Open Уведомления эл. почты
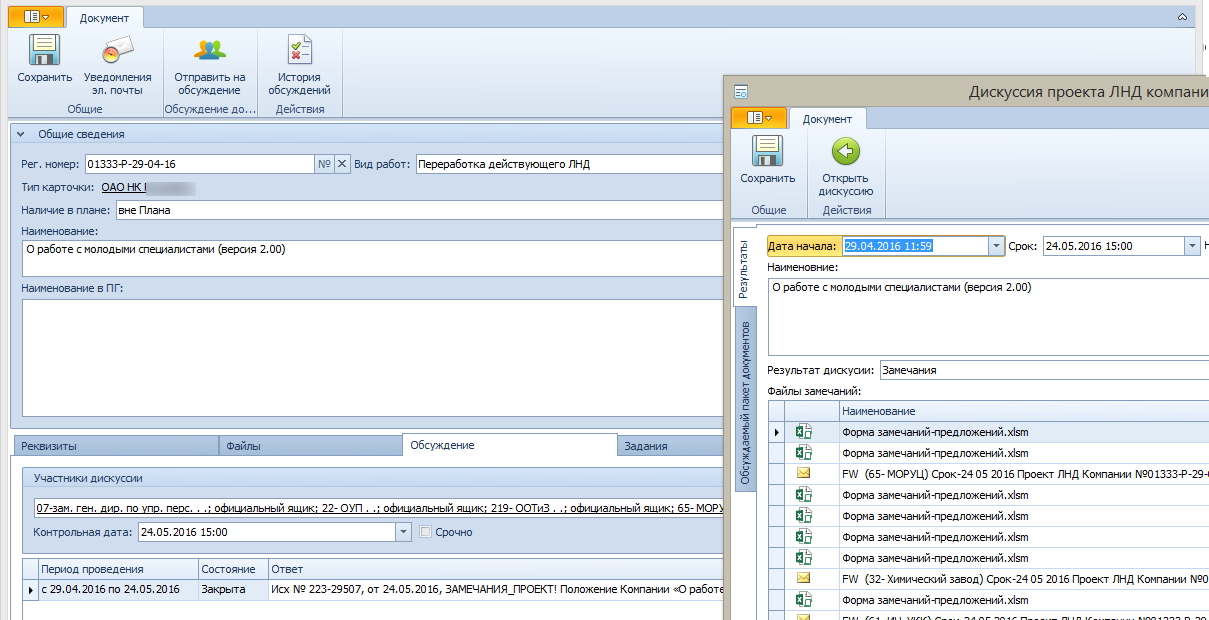Screen dimensions: 1209x620 point(118,66)
